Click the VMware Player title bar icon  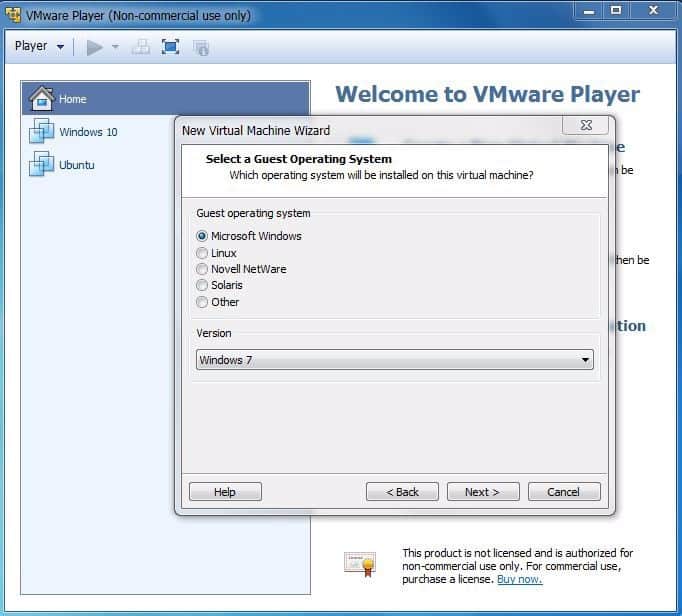13,15
